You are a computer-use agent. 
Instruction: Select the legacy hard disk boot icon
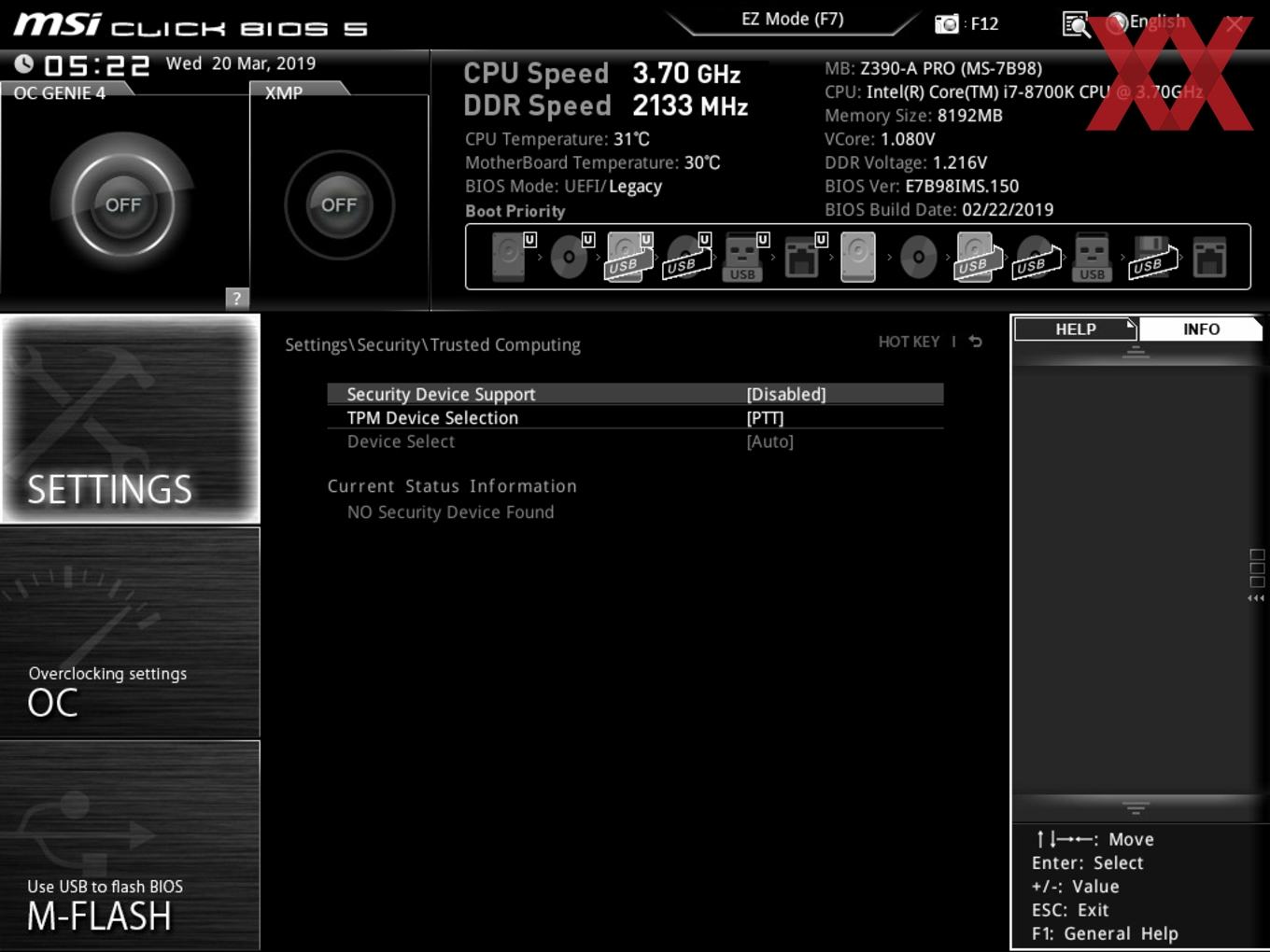pyautogui.click(x=858, y=256)
